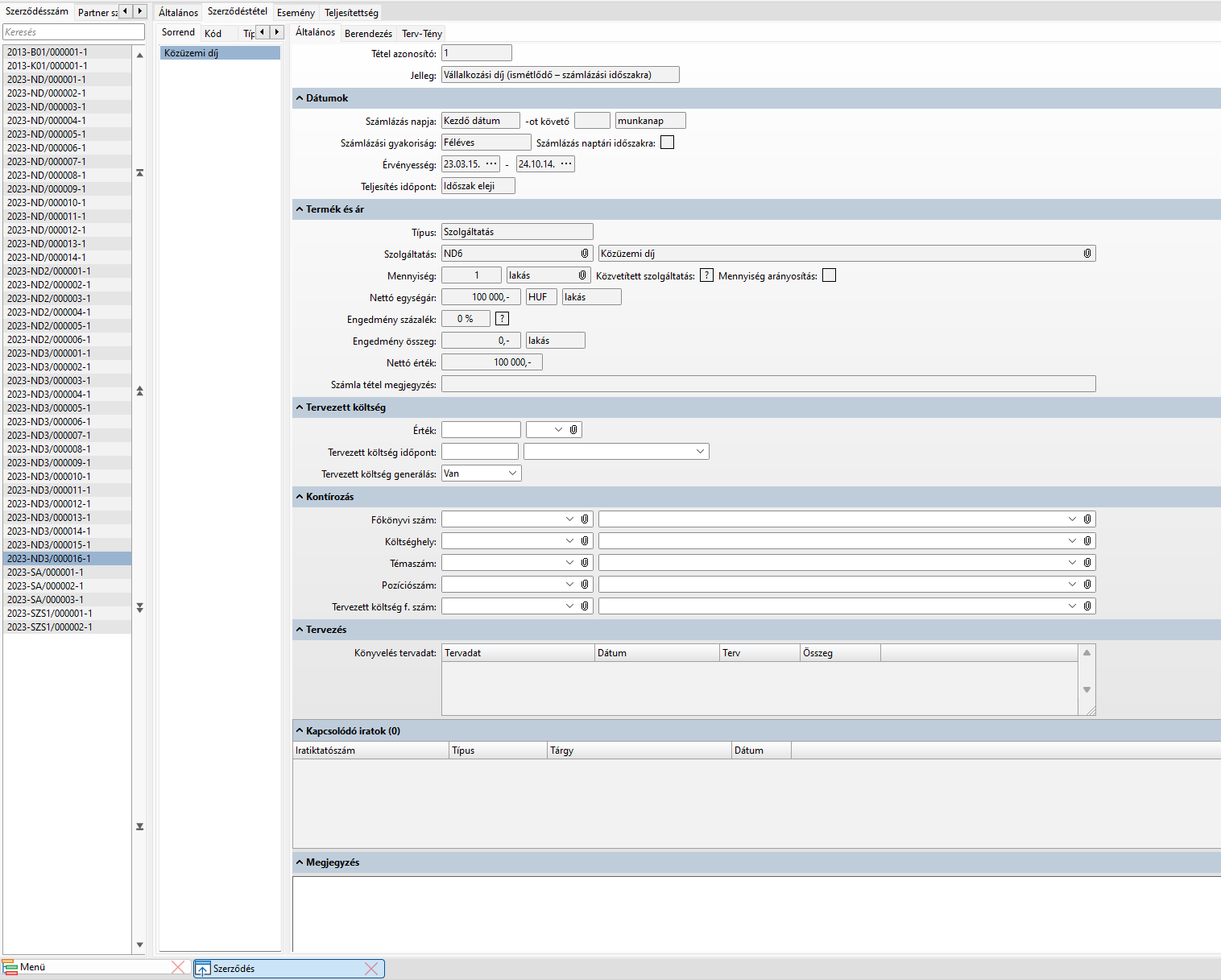Click the paperclip icon beside Főkönyvi szám code

pyautogui.click(x=585, y=519)
